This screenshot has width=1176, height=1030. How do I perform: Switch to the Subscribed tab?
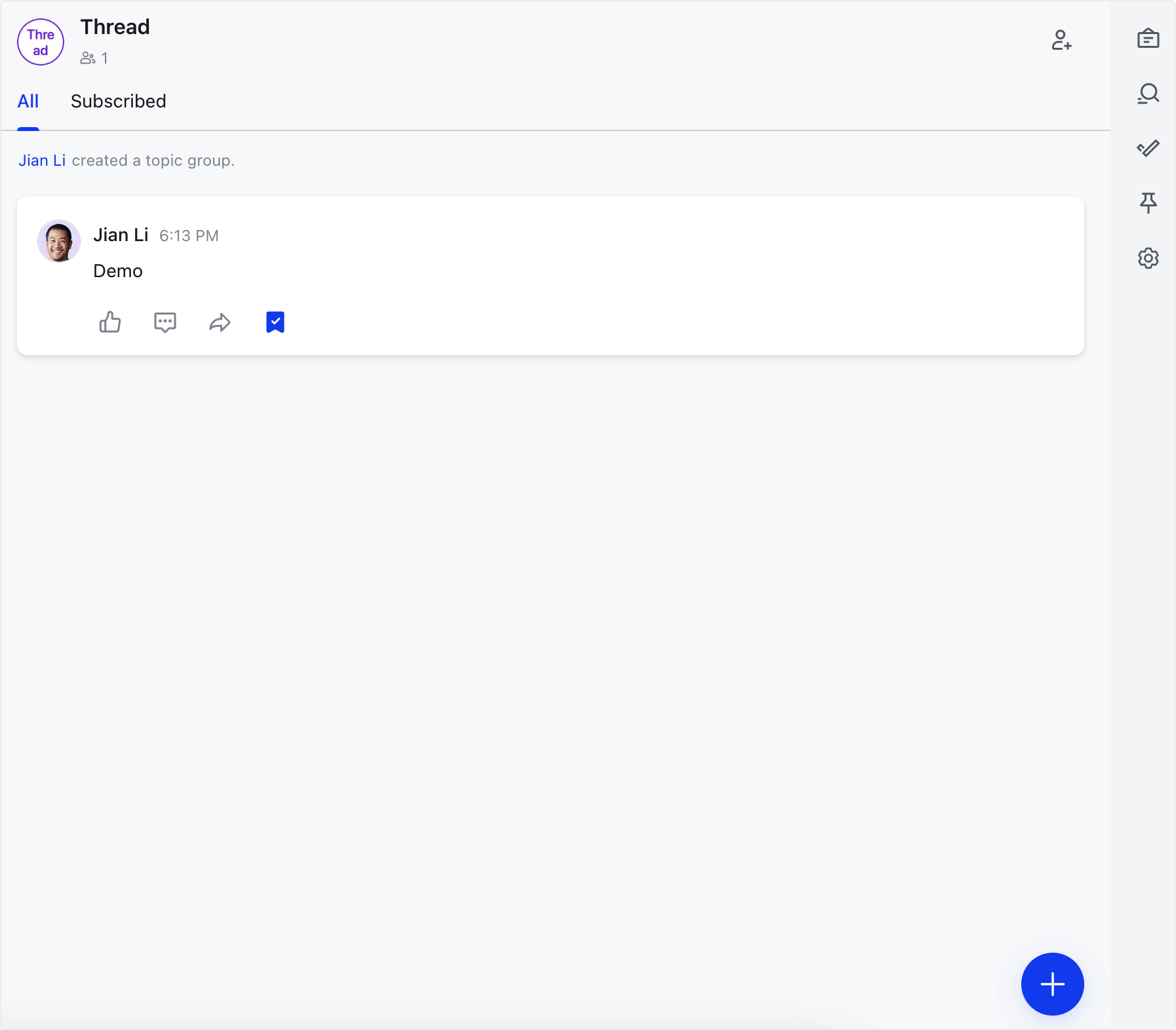119,102
